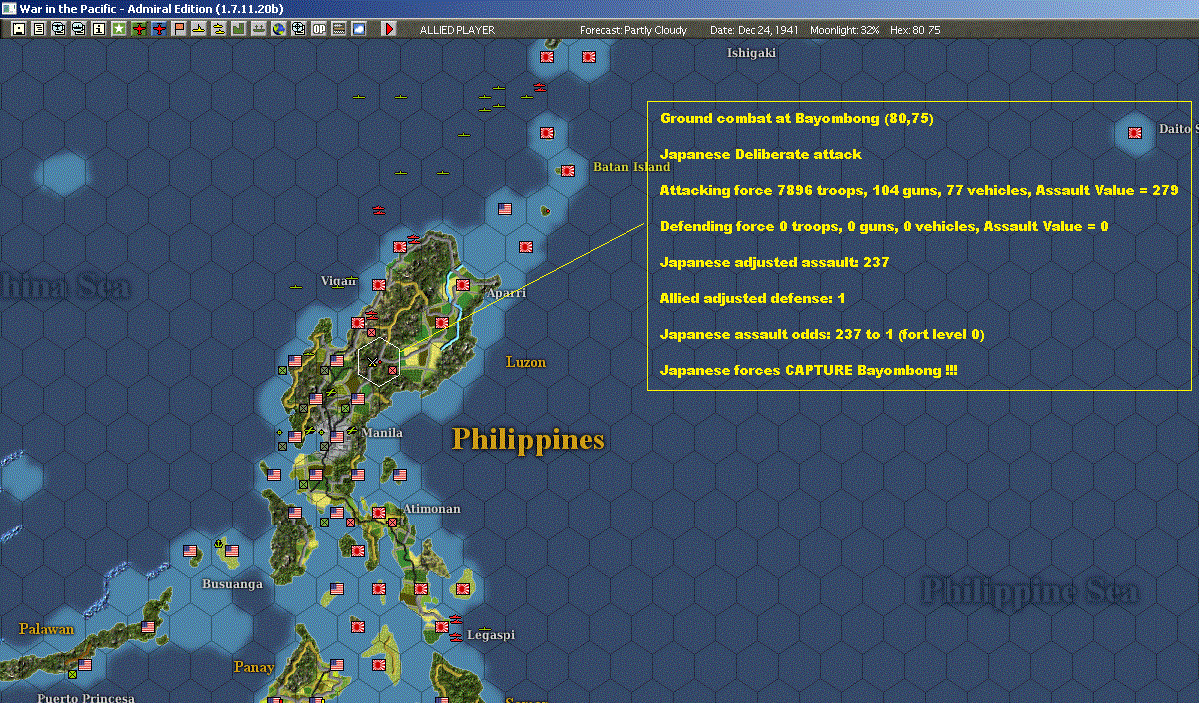
Task: Click the gray ship silhouette toolbar icon
Action: click(258, 28)
